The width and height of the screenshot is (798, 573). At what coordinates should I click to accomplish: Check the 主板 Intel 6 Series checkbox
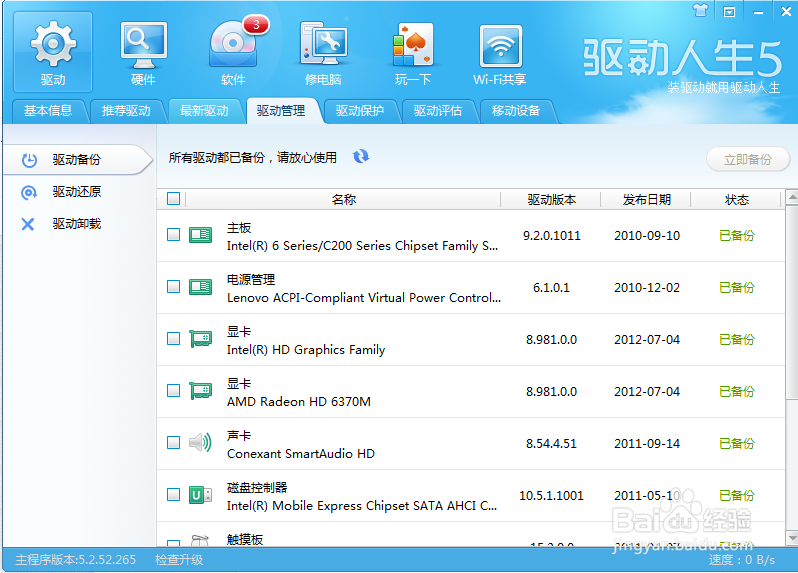tap(174, 235)
